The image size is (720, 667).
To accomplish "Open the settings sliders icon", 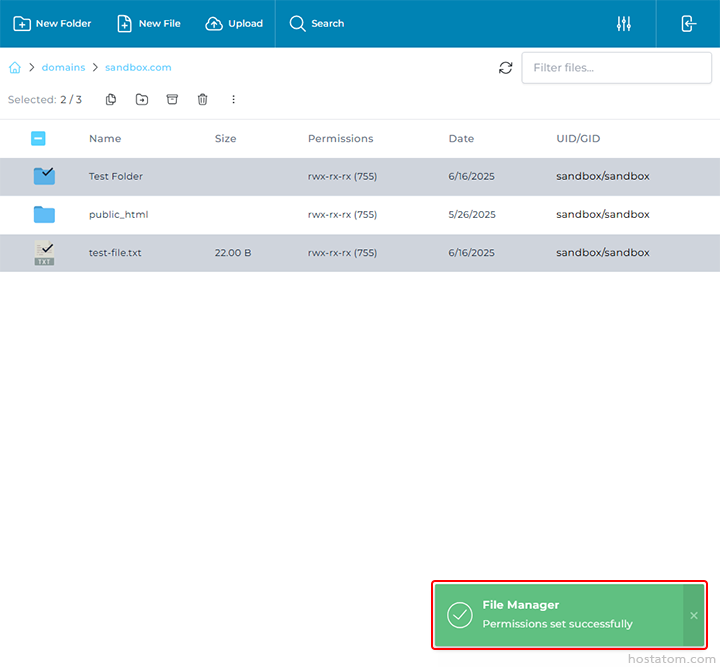I will tap(624, 24).
